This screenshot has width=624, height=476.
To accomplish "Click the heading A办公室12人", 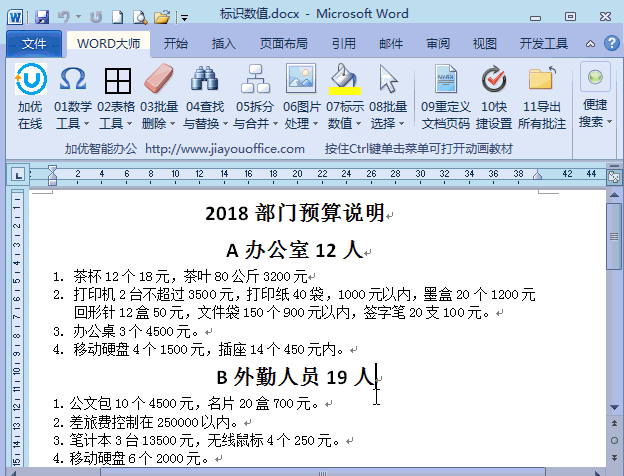I will (295, 250).
